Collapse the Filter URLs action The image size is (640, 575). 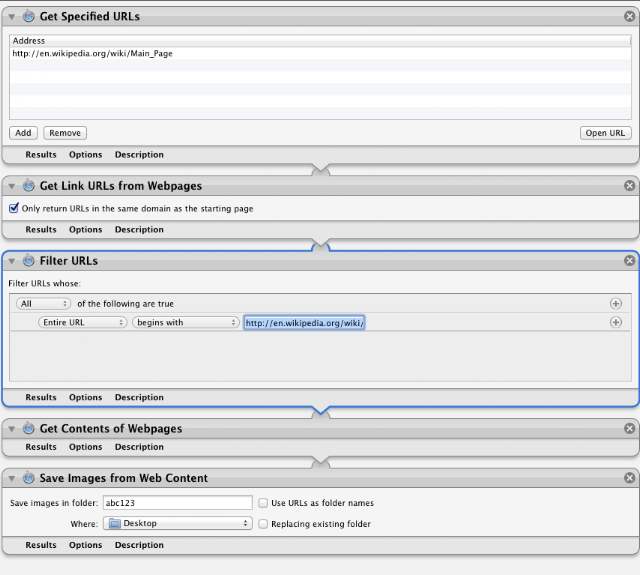pos(12,261)
